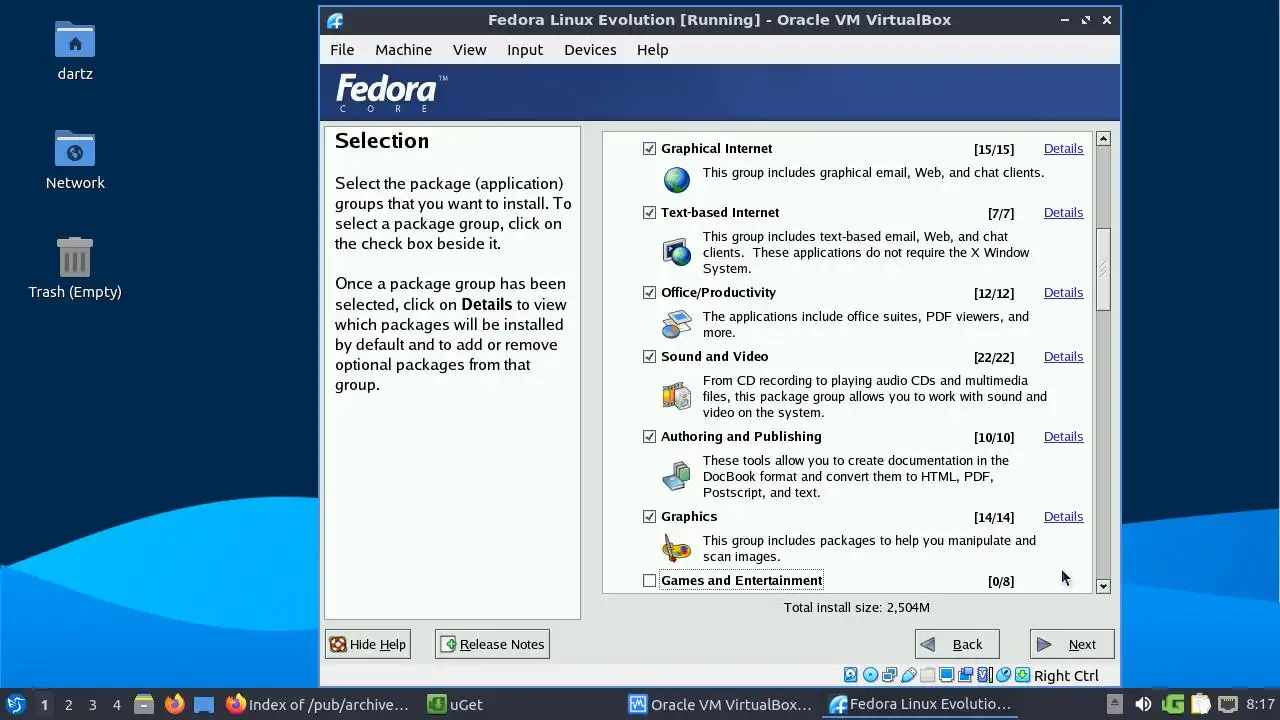Uncheck the Graphics group checkbox
Viewport: 1280px width, 720px height.
[x=650, y=516]
